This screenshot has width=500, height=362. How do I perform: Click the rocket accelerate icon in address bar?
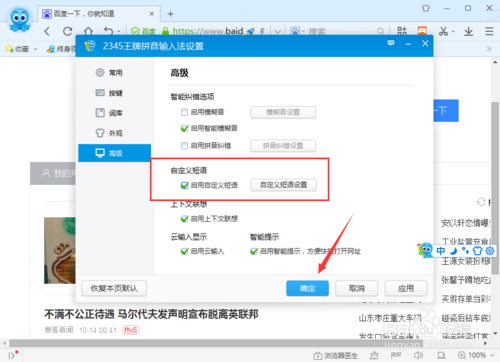coord(251,31)
